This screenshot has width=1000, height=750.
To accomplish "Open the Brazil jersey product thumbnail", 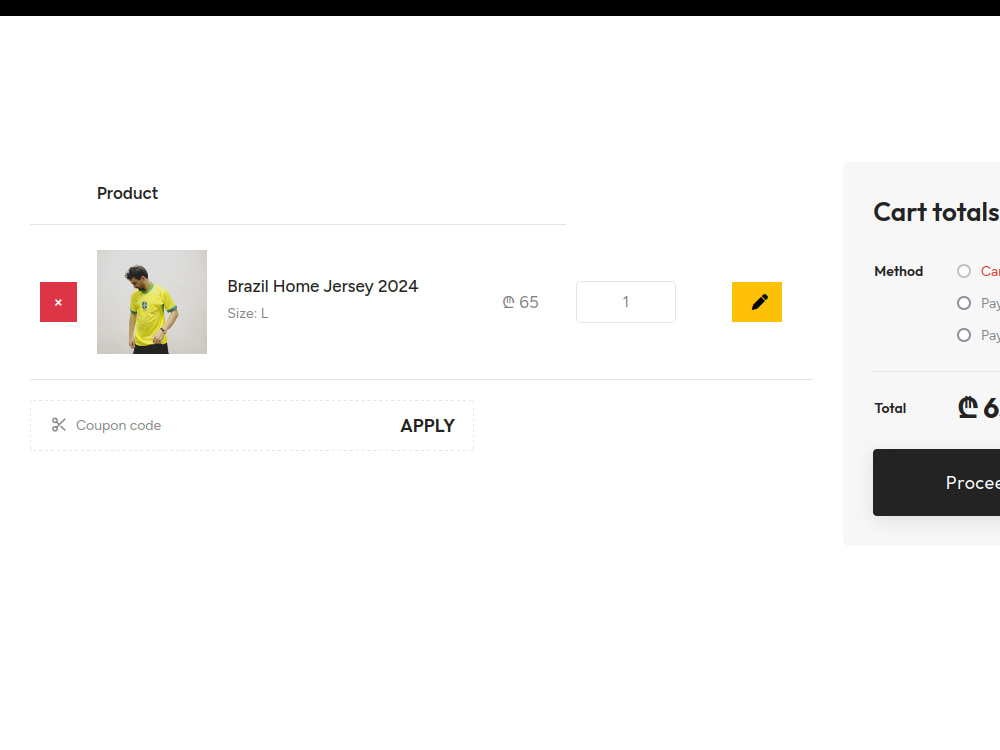I will pyautogui.click(x=152, y=302).
